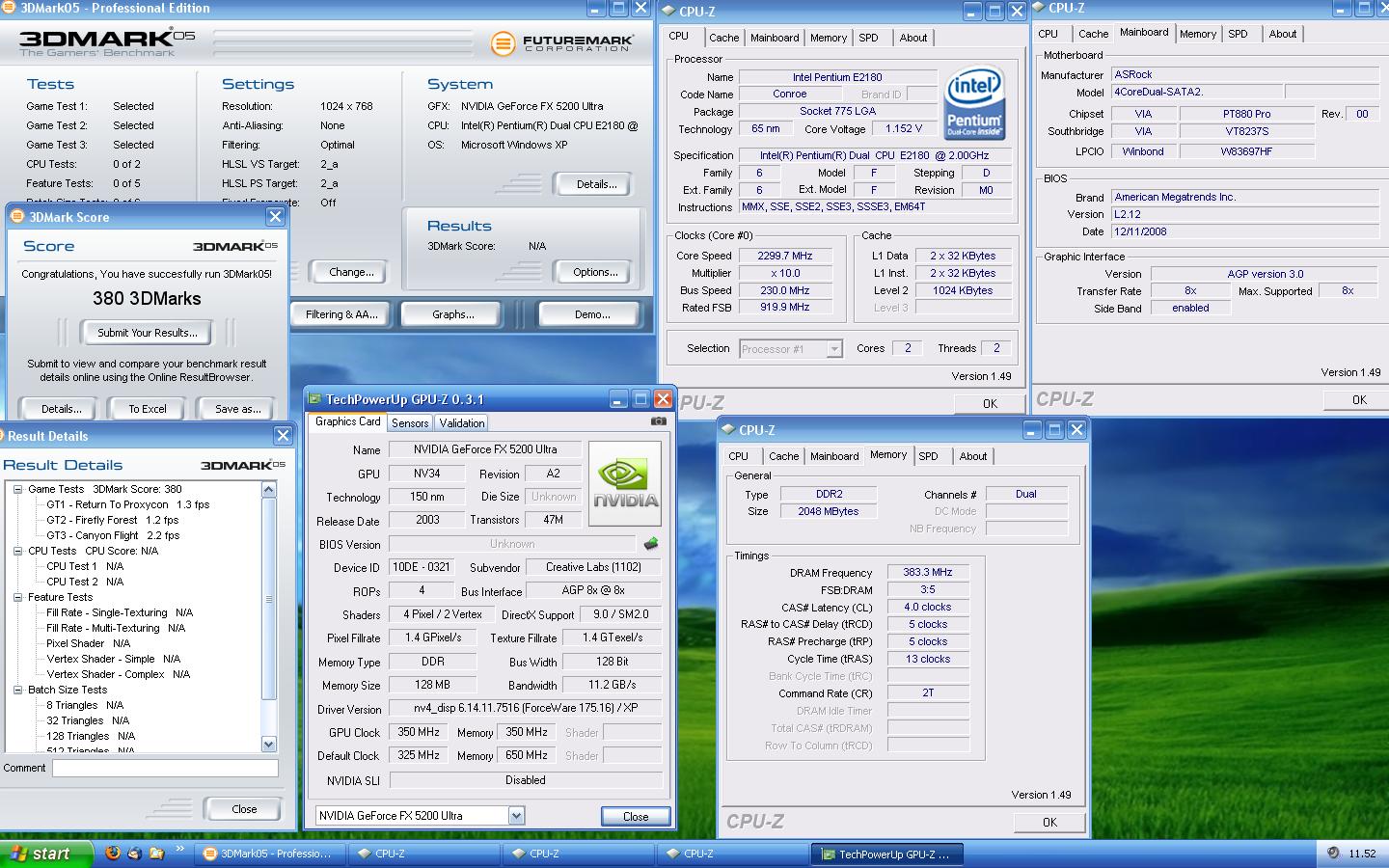Click the Submit Your Results button
The height and width of the screenshot is (868, 1389).
coord(148,333)
